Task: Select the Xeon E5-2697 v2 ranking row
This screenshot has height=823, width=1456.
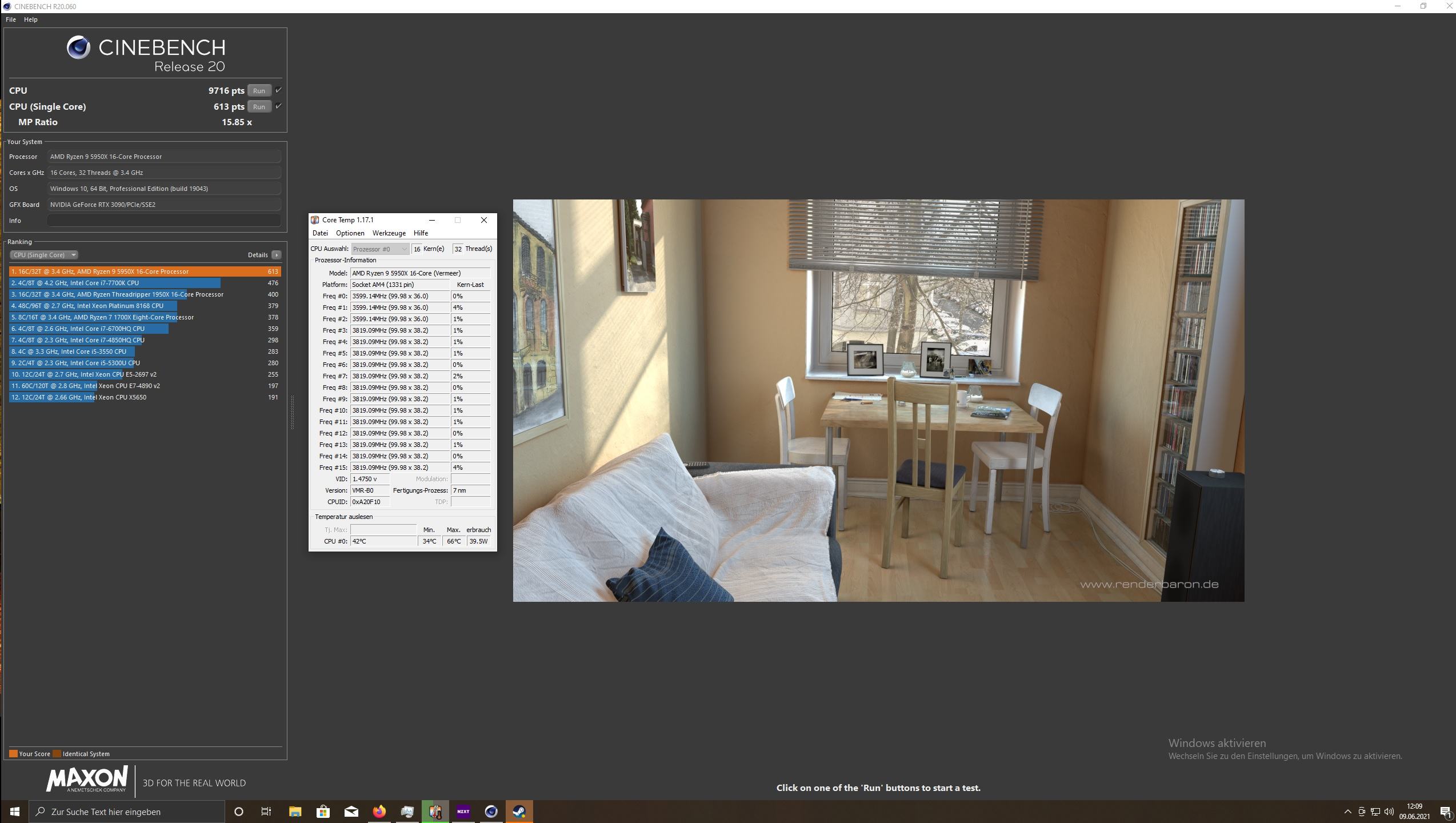Action: coord(145,374)
